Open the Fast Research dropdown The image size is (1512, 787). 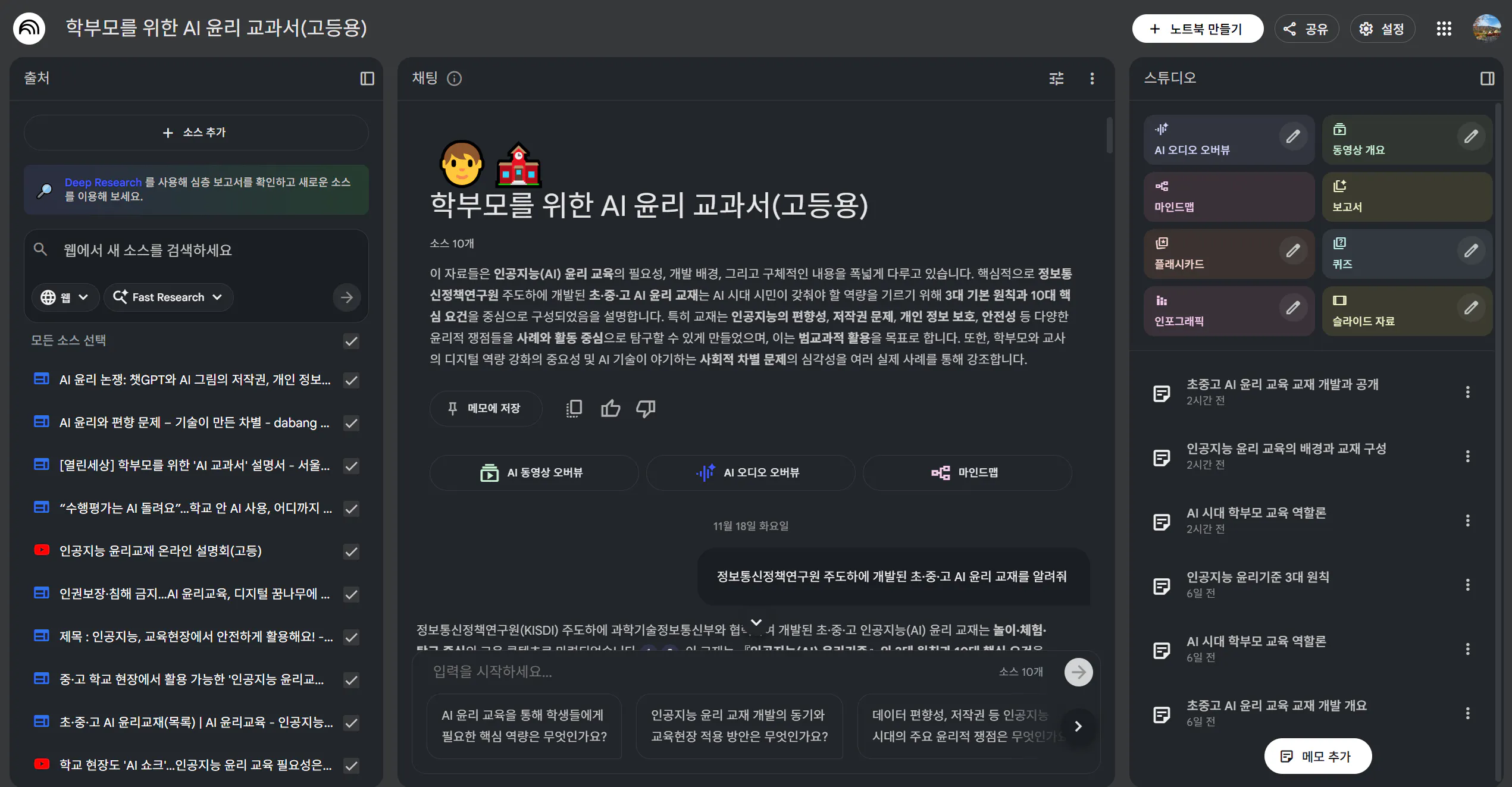click(x=168, y=297)
